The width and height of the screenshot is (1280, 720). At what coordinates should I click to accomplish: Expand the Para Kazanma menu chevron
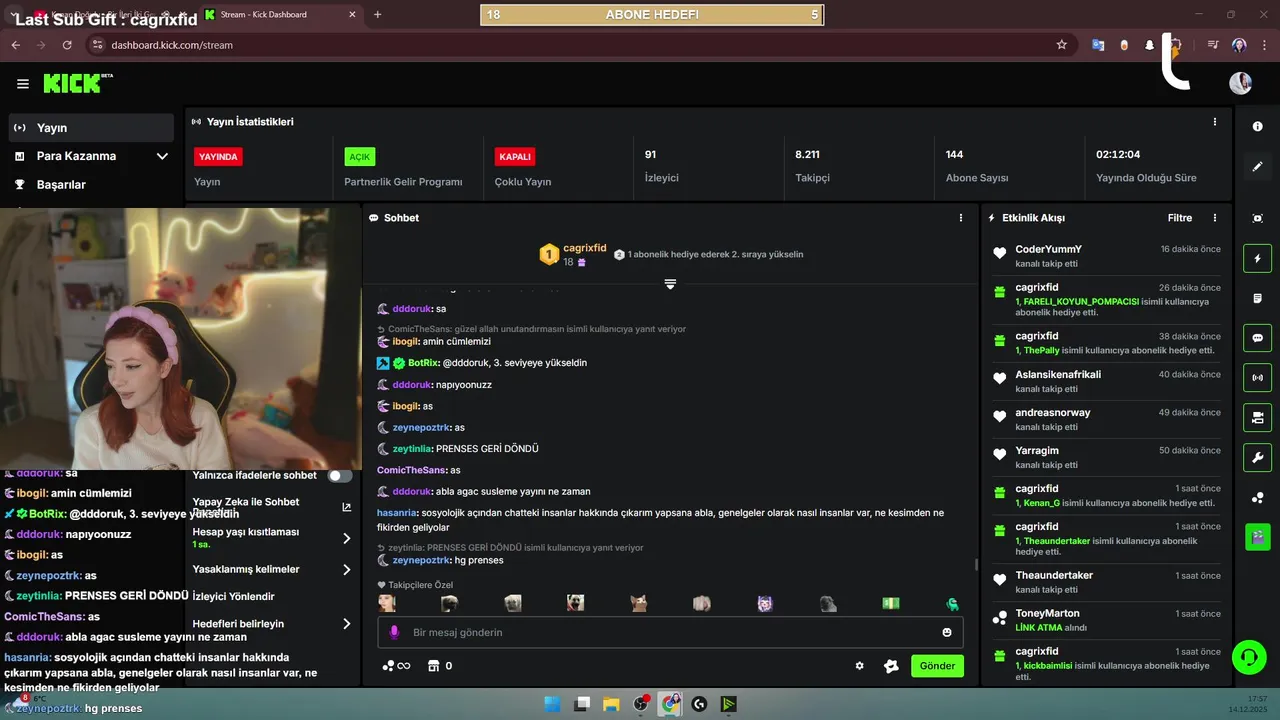point(162,156)
